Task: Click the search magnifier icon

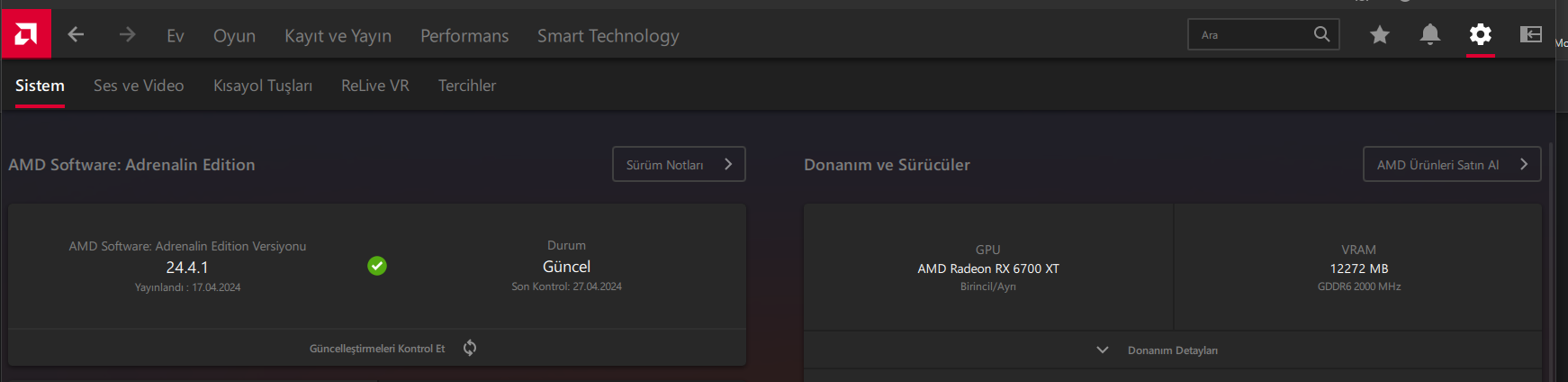Action: click(1321, 34)
